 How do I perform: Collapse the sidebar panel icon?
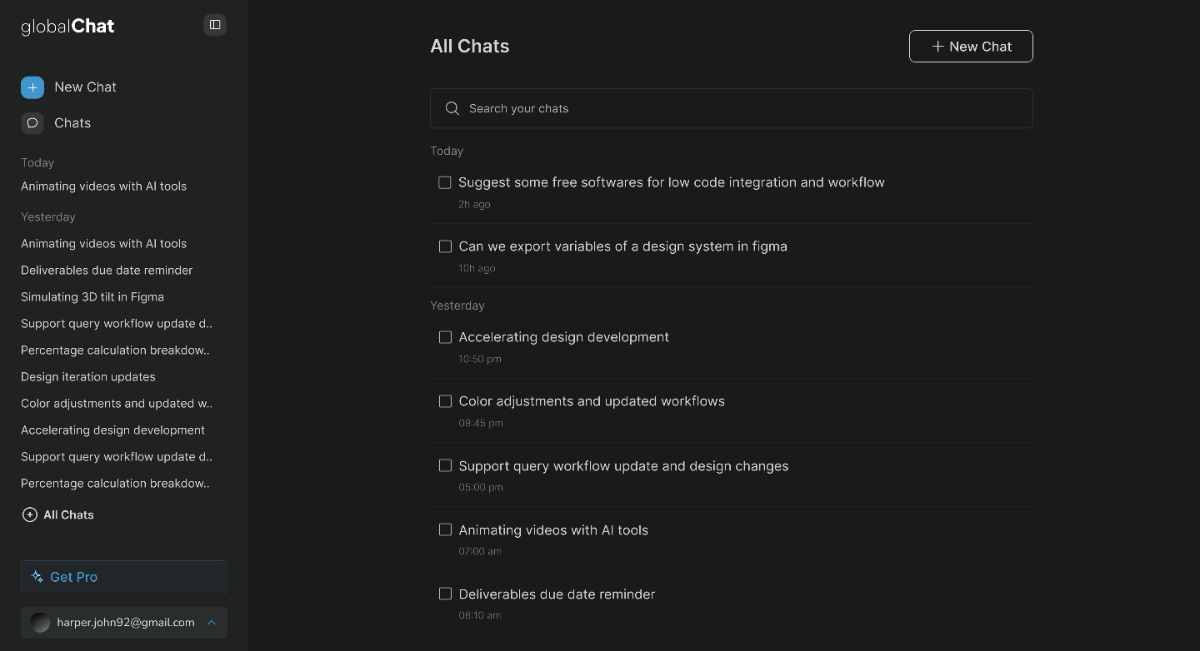click(215, 25)
